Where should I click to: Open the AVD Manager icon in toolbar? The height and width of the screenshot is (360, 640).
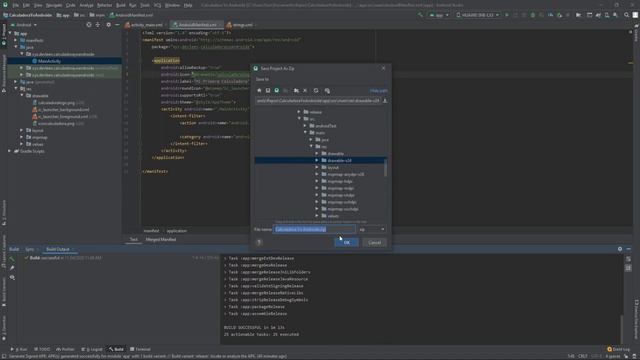(x=607, y=15)
